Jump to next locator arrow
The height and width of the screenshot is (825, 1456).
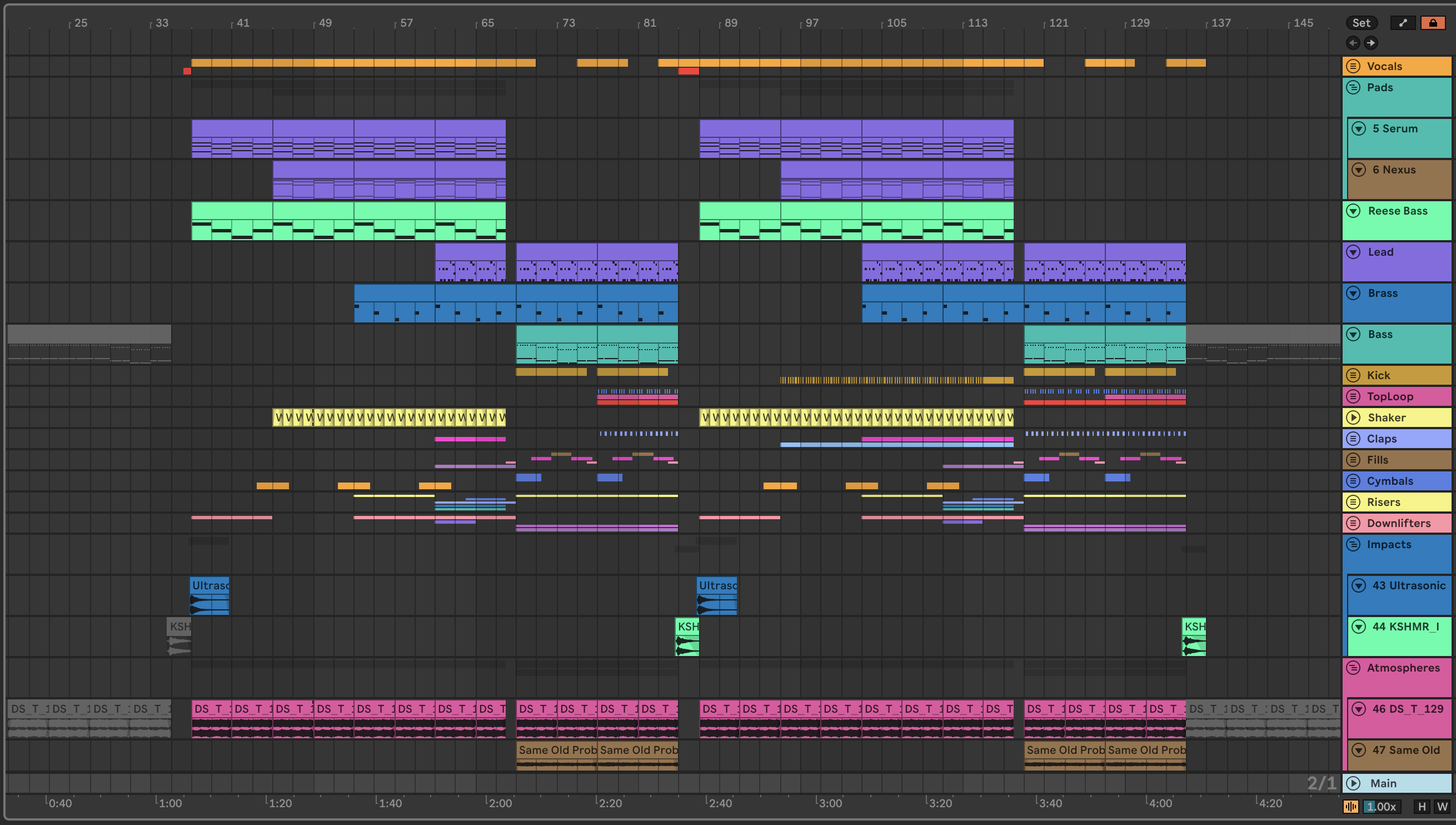click(1370, 42)
